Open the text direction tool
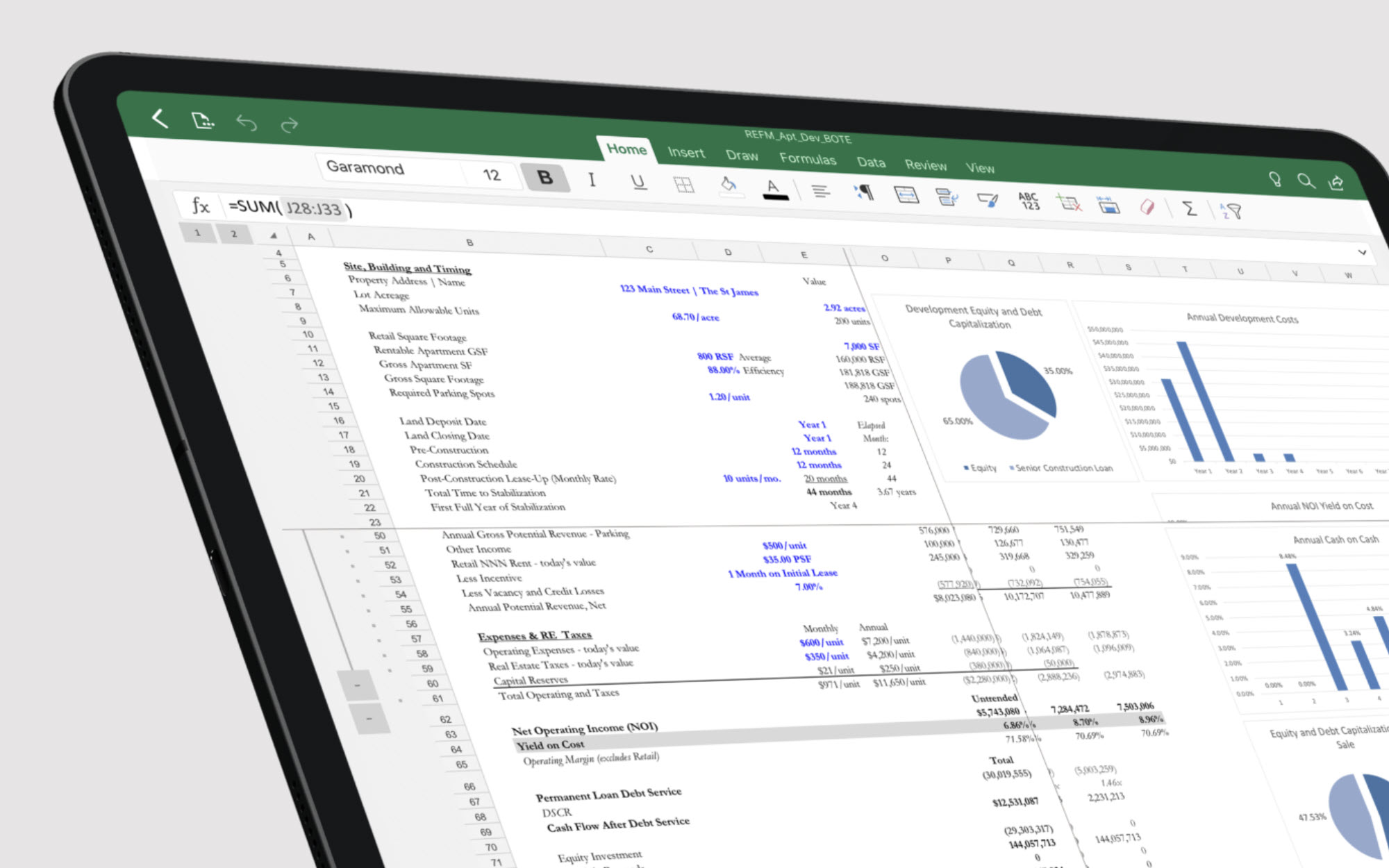Image resolution: width=1389 pixels, height=868 pixels. click(865, 192)
